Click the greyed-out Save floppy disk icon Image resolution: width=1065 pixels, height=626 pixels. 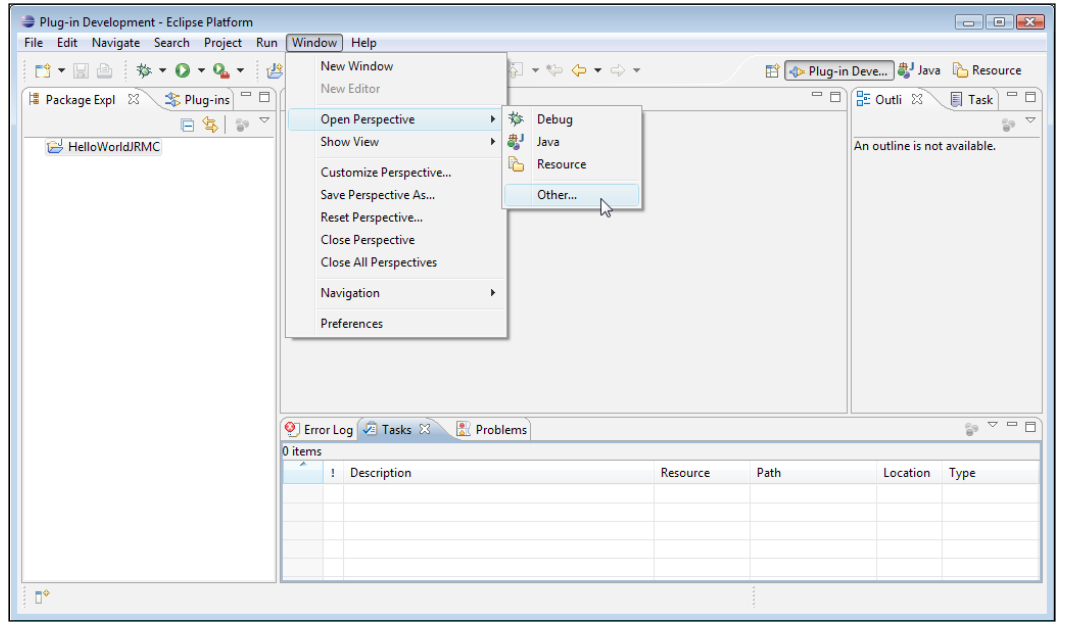pos(81,70)
